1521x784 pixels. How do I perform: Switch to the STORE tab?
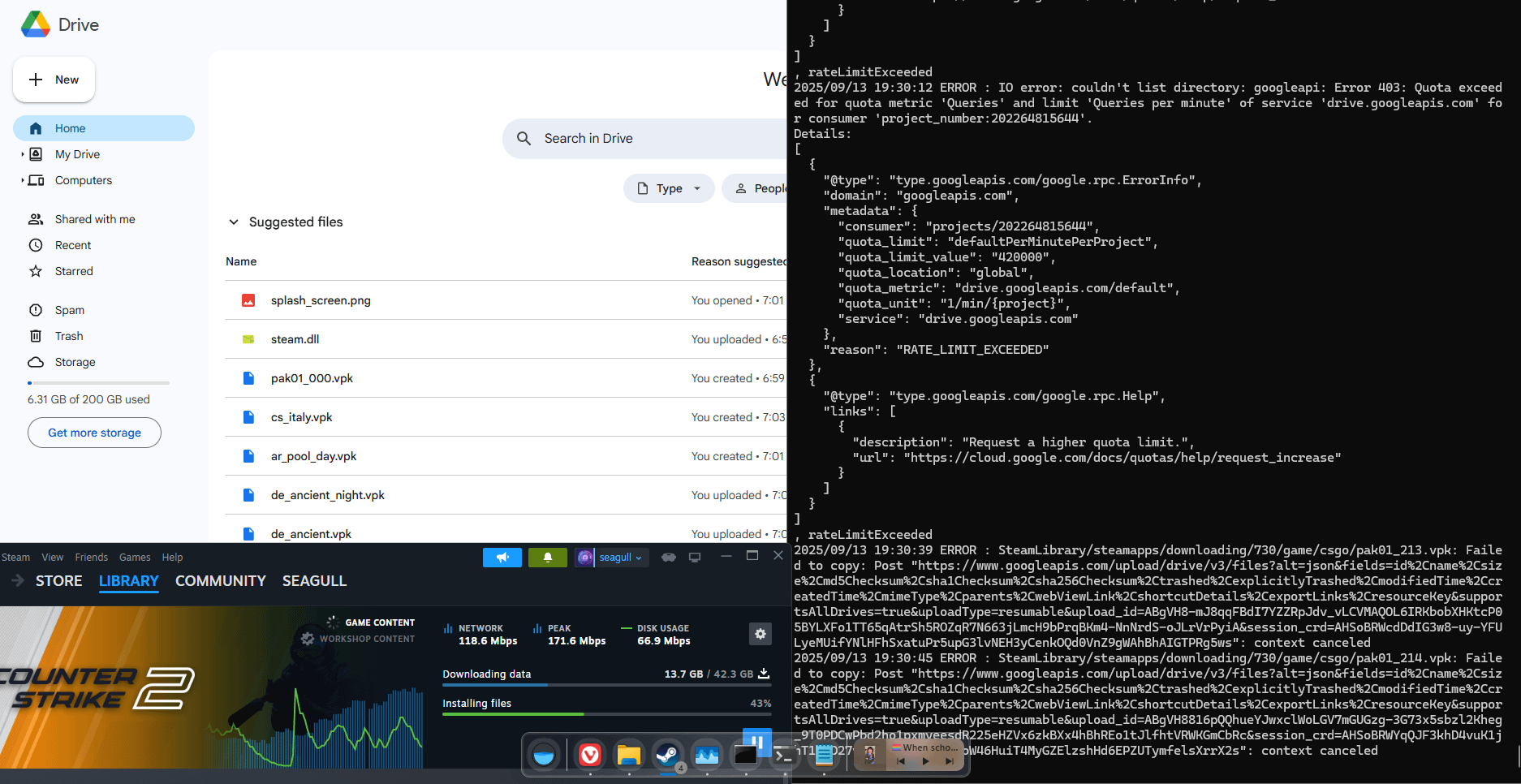(x=59, y=581)
